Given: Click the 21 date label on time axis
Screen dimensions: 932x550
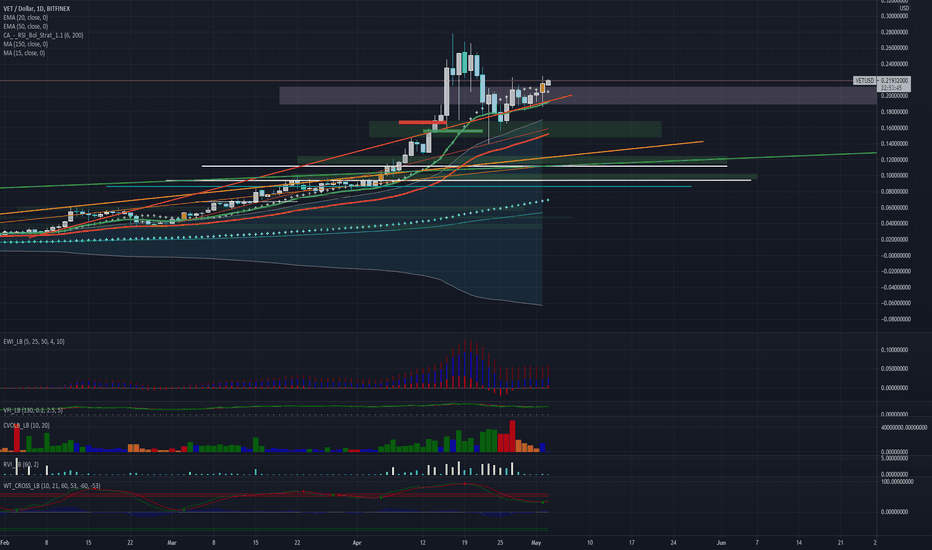Looking at the screenshot, I should (x=840, y=542).
